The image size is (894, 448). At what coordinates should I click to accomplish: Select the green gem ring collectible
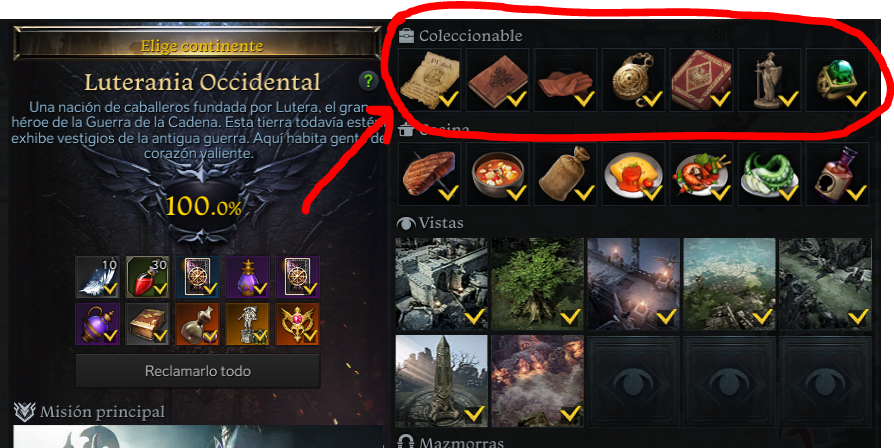[x=837, y=80]
